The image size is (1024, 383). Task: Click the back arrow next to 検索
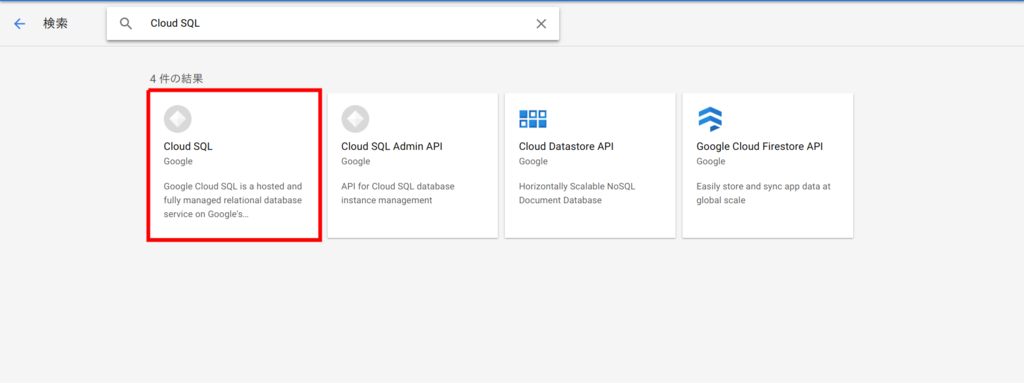(20, 24)
